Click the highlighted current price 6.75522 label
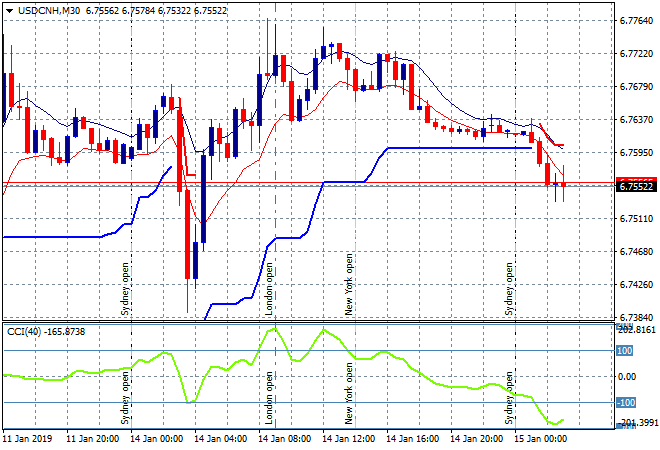 point(635,186)
